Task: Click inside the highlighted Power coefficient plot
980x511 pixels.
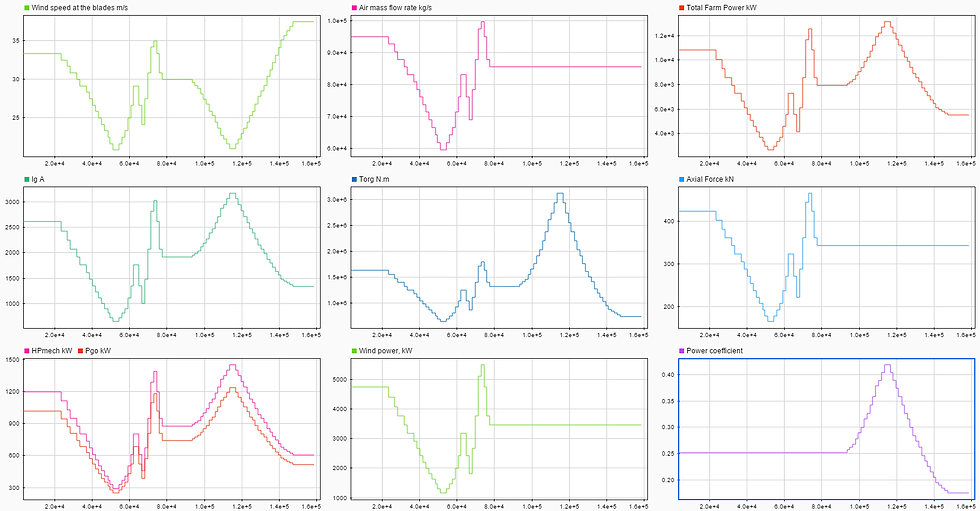Action: pyautogui.click(x=827, y=429)
